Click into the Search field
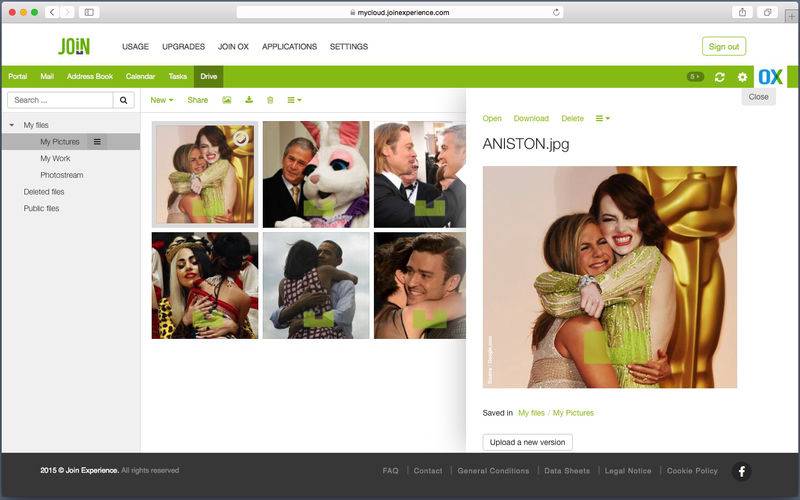 [60, 100]
